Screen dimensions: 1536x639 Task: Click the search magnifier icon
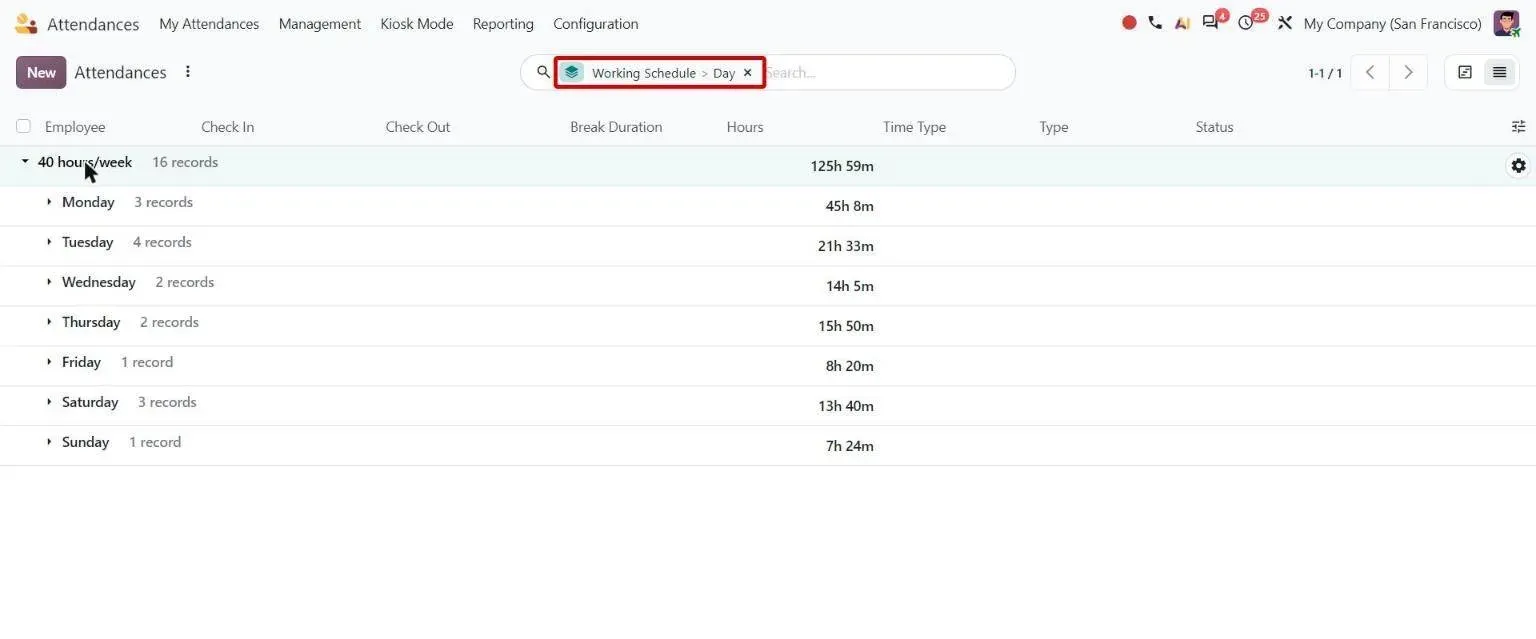[543, 72]
